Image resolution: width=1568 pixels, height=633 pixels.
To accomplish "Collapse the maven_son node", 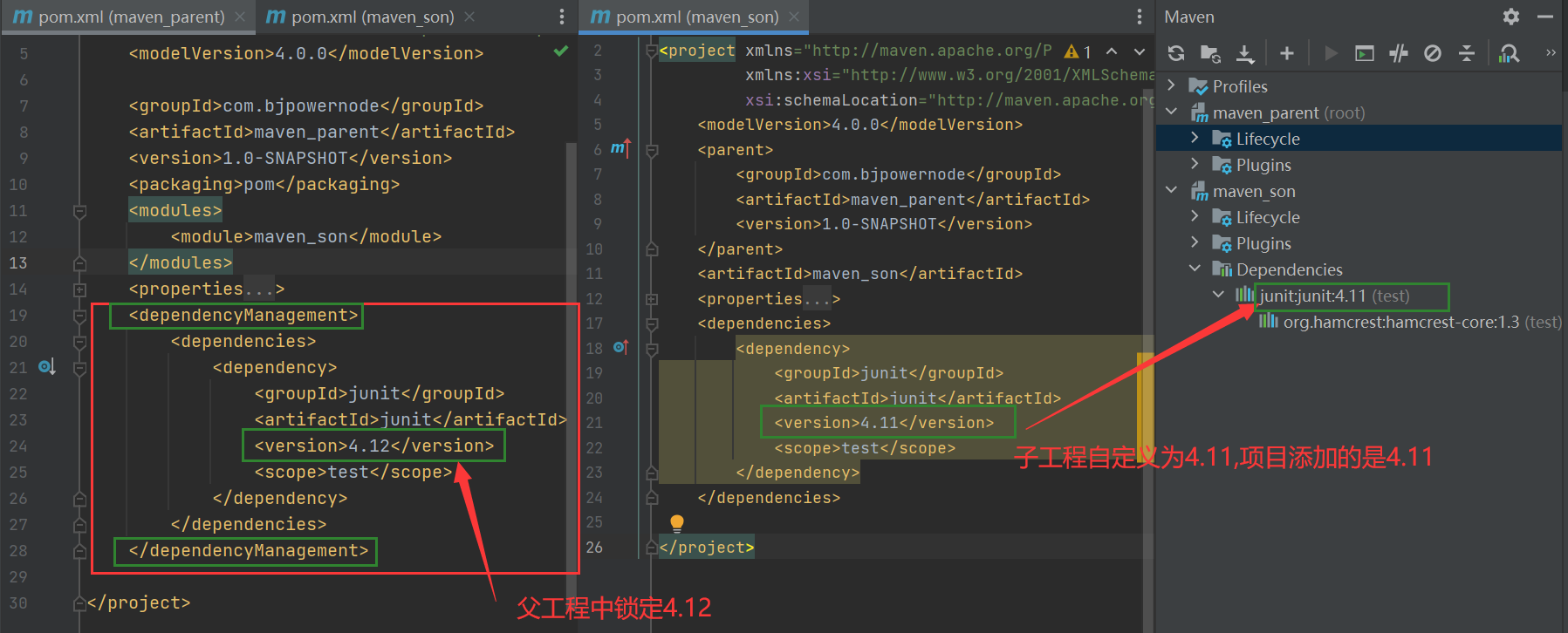I will (1172, 190).
